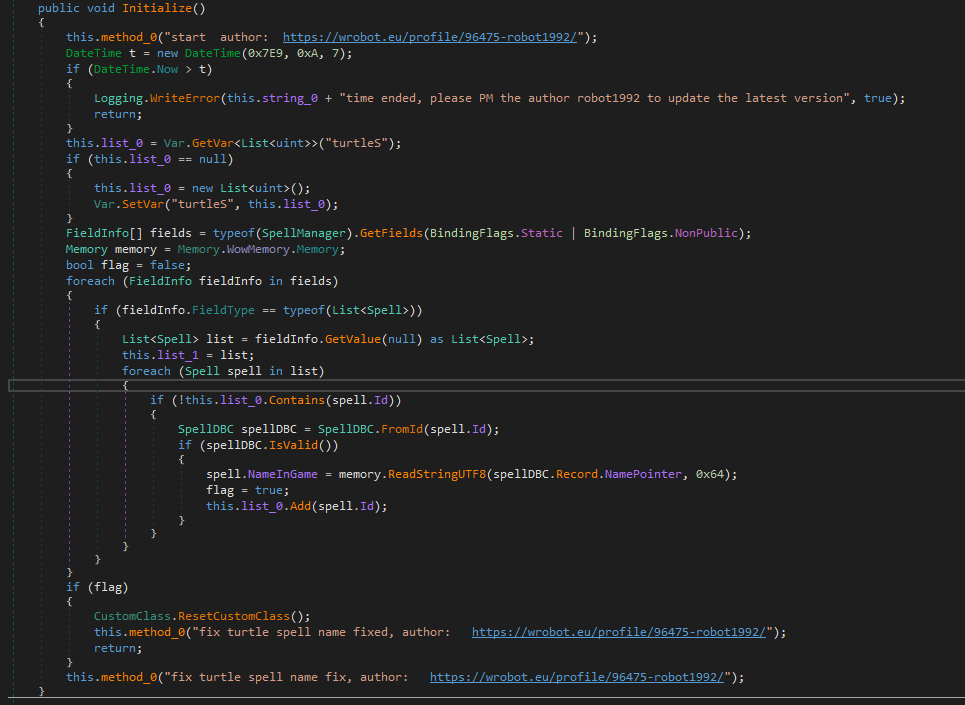
Task: Click the "false" keyword in flag declaration
Action: pos(167,265)
